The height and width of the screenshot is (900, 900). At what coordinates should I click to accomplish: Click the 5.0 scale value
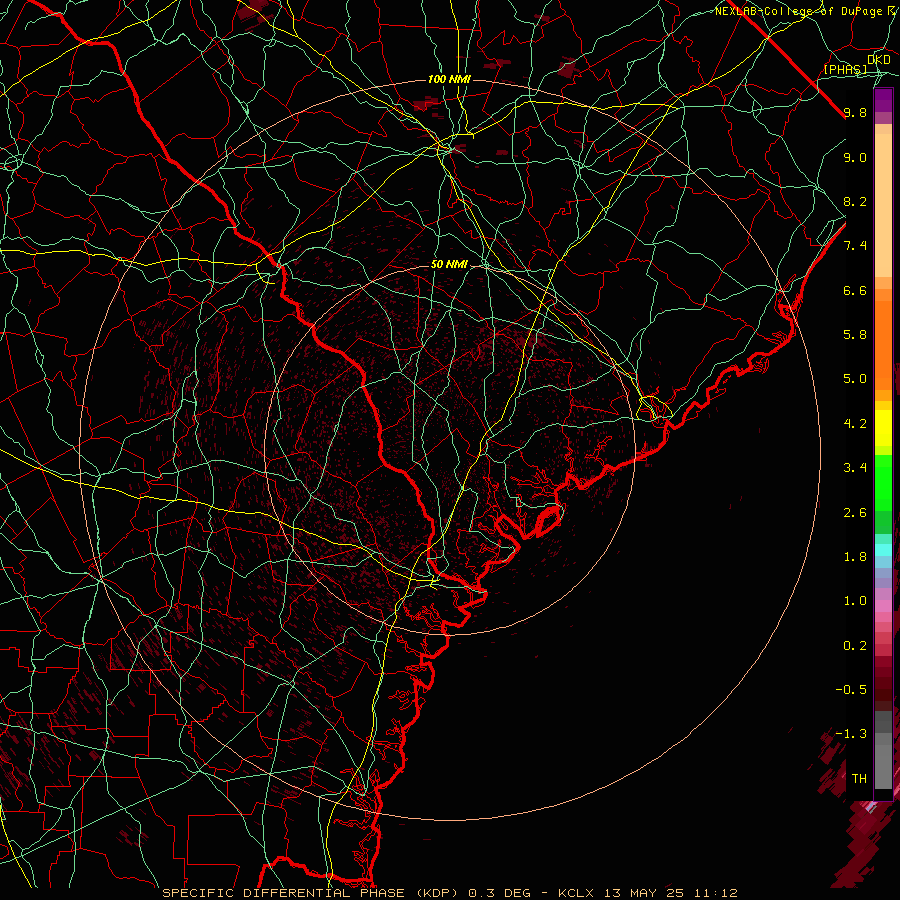(x=855, y=379)
